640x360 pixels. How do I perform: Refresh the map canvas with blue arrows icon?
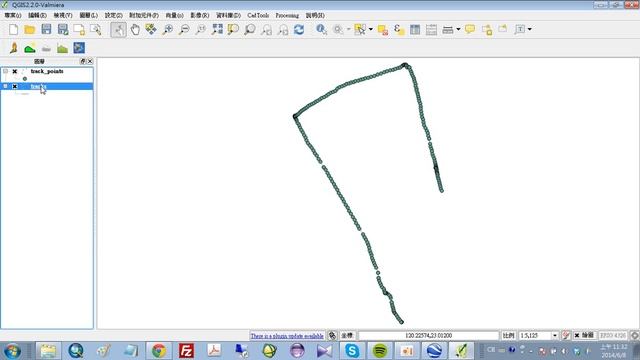pyautogui.click(x=299, y=29)
